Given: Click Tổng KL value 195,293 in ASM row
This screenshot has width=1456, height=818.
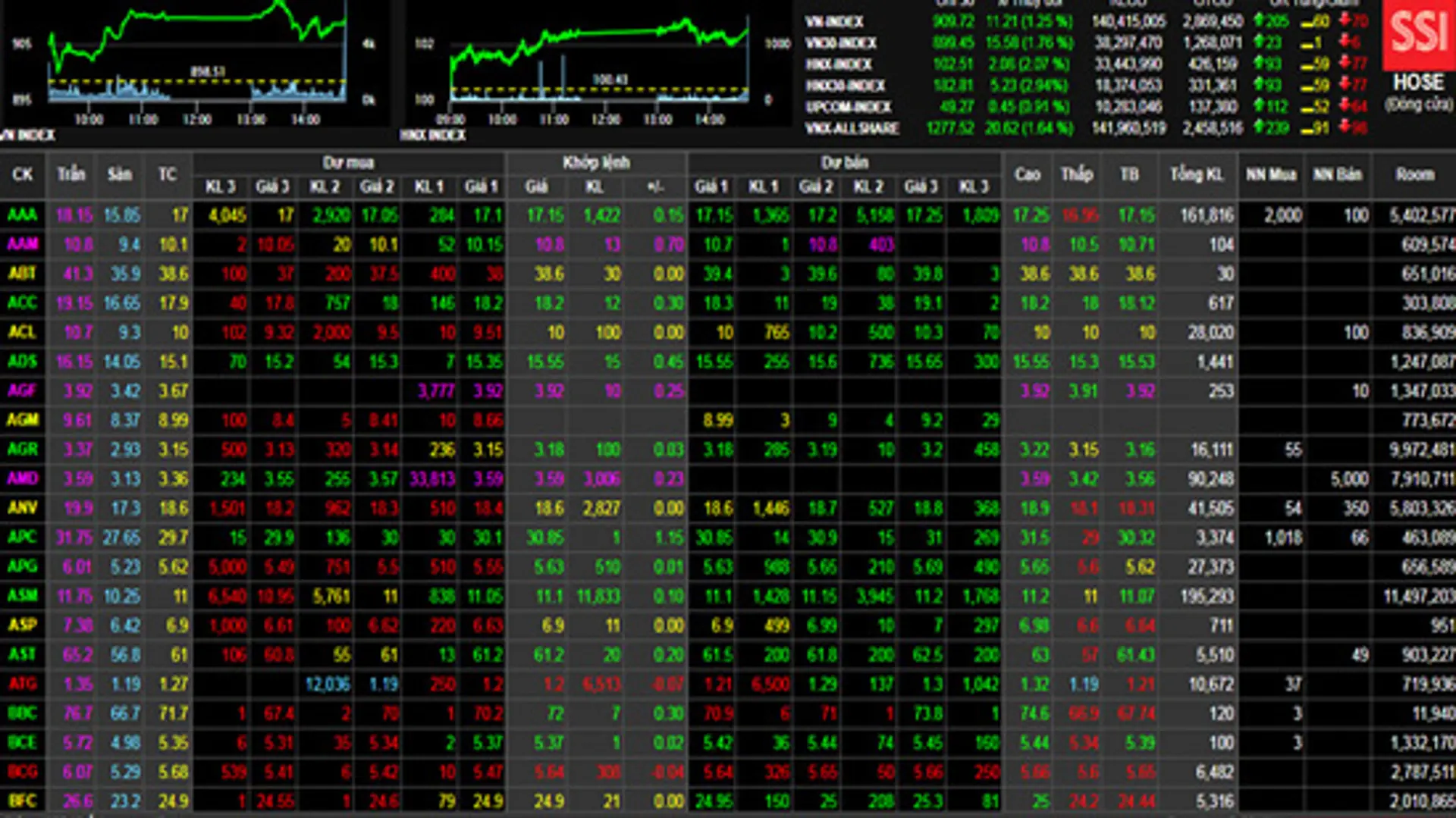Looking at the screenshot, I should click(x=1207, y=596).
